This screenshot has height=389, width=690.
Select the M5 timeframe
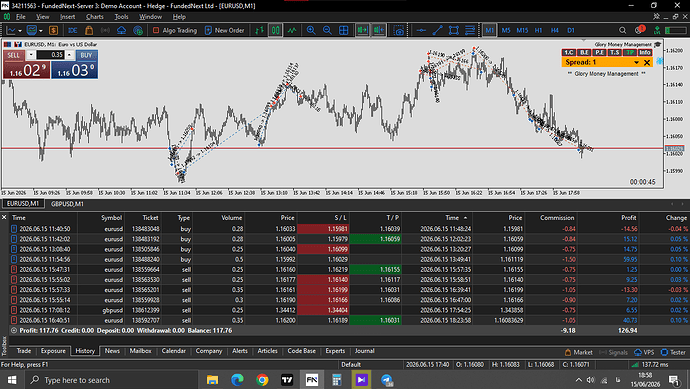506,30
